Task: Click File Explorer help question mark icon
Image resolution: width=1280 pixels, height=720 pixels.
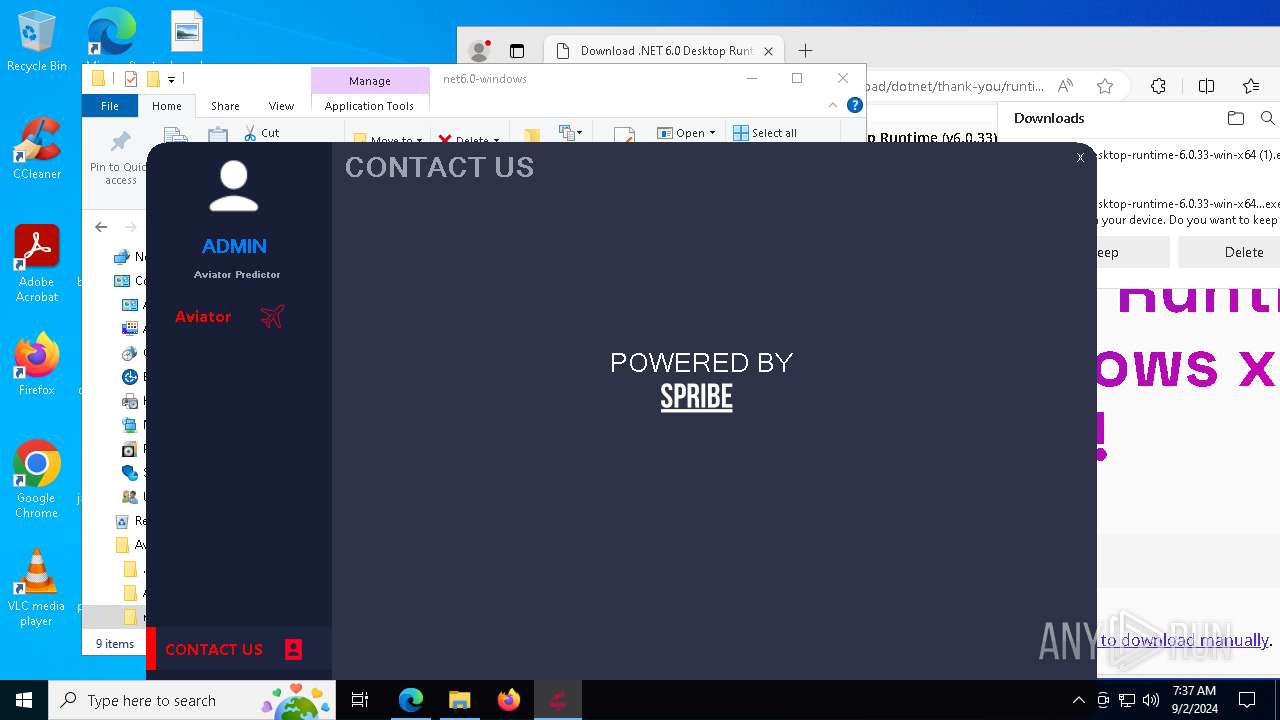Action: pos(855,105)
